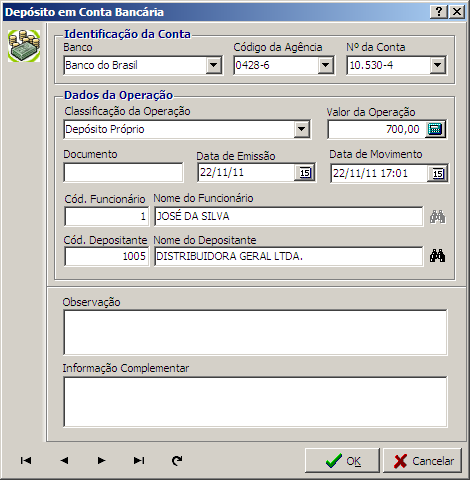
Task: Go to next record arrow
Action: 101,460
